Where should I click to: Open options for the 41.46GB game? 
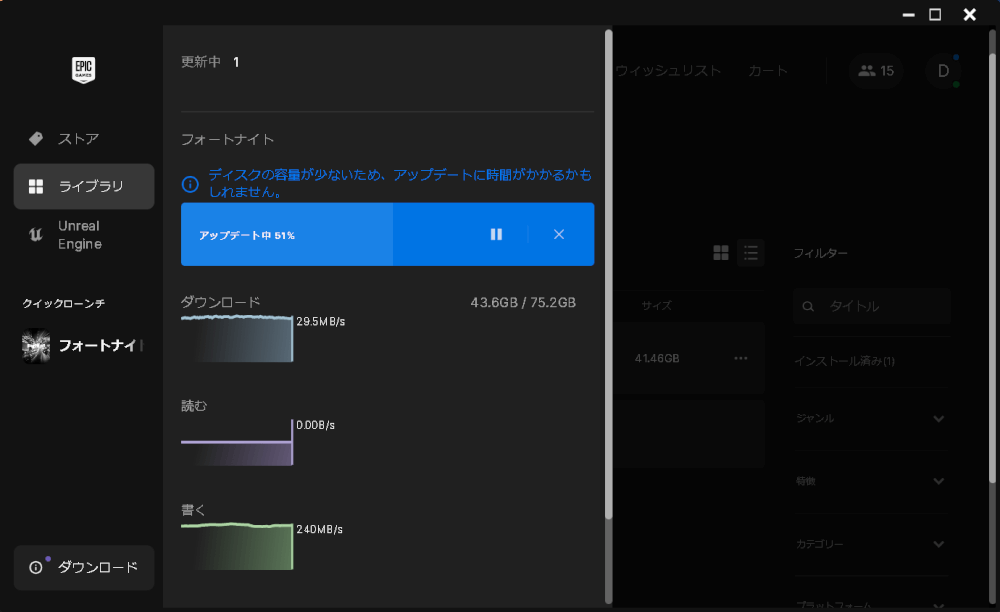pos(740,358)
